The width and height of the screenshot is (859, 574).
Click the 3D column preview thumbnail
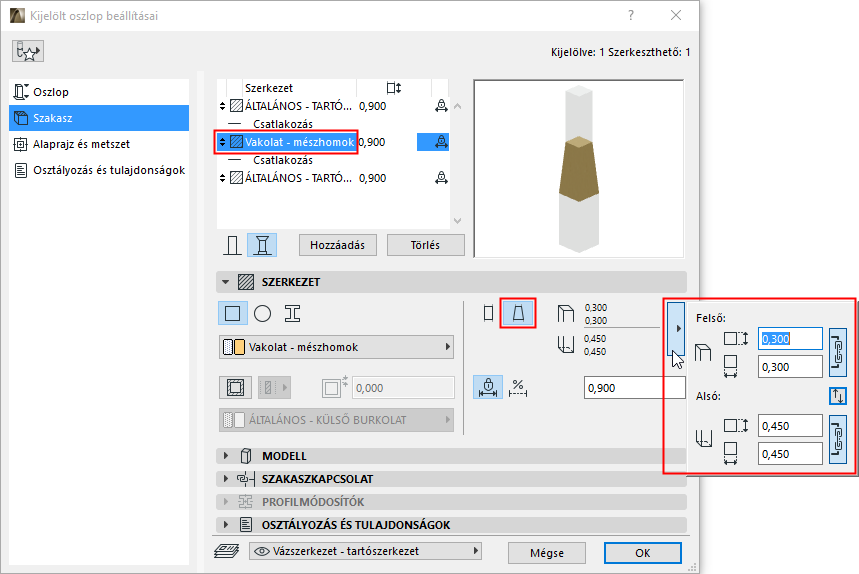[578, 167]
